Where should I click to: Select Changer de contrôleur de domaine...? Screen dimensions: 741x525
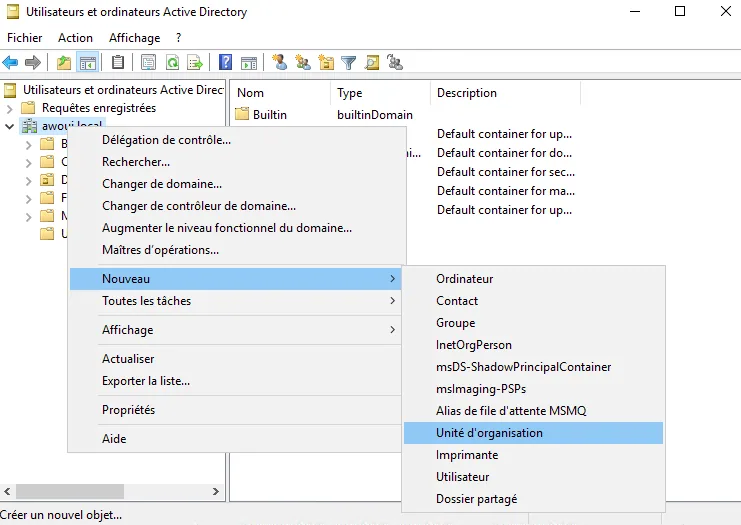click(x=235, y=206)
